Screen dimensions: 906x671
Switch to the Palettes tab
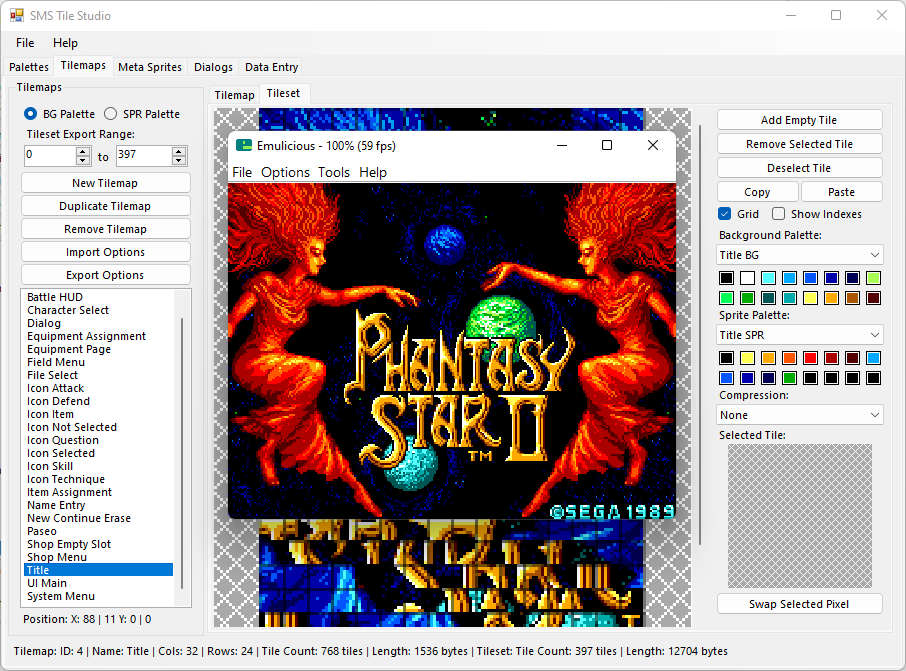coord(29,67)
